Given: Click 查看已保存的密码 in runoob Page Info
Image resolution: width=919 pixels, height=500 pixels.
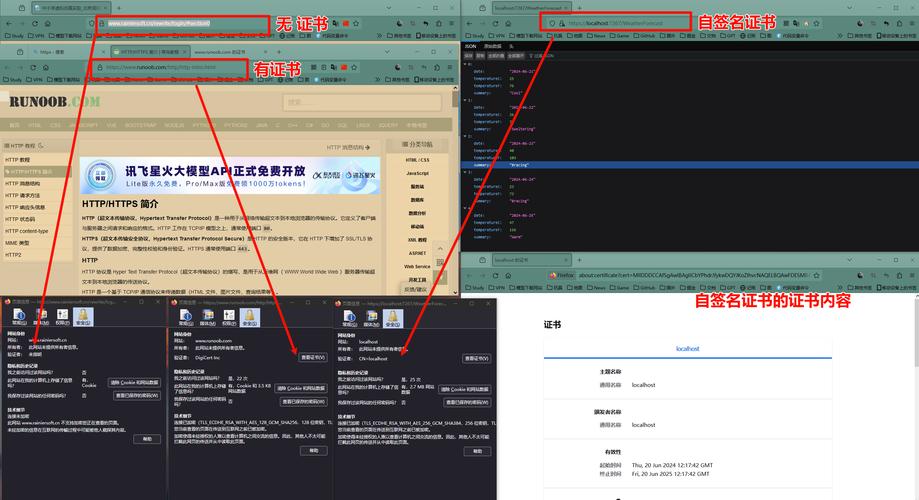Looking at the screenshot, I should (304, 402).
